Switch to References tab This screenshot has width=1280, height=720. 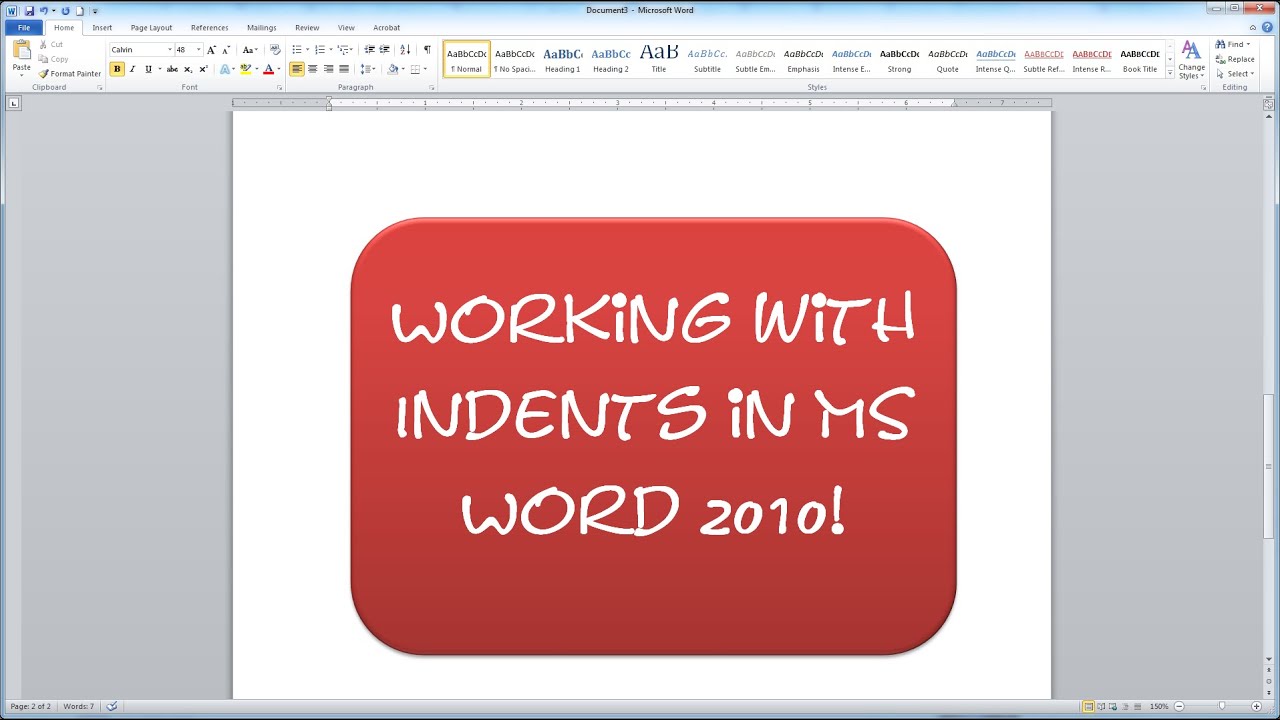pos(209,28)
